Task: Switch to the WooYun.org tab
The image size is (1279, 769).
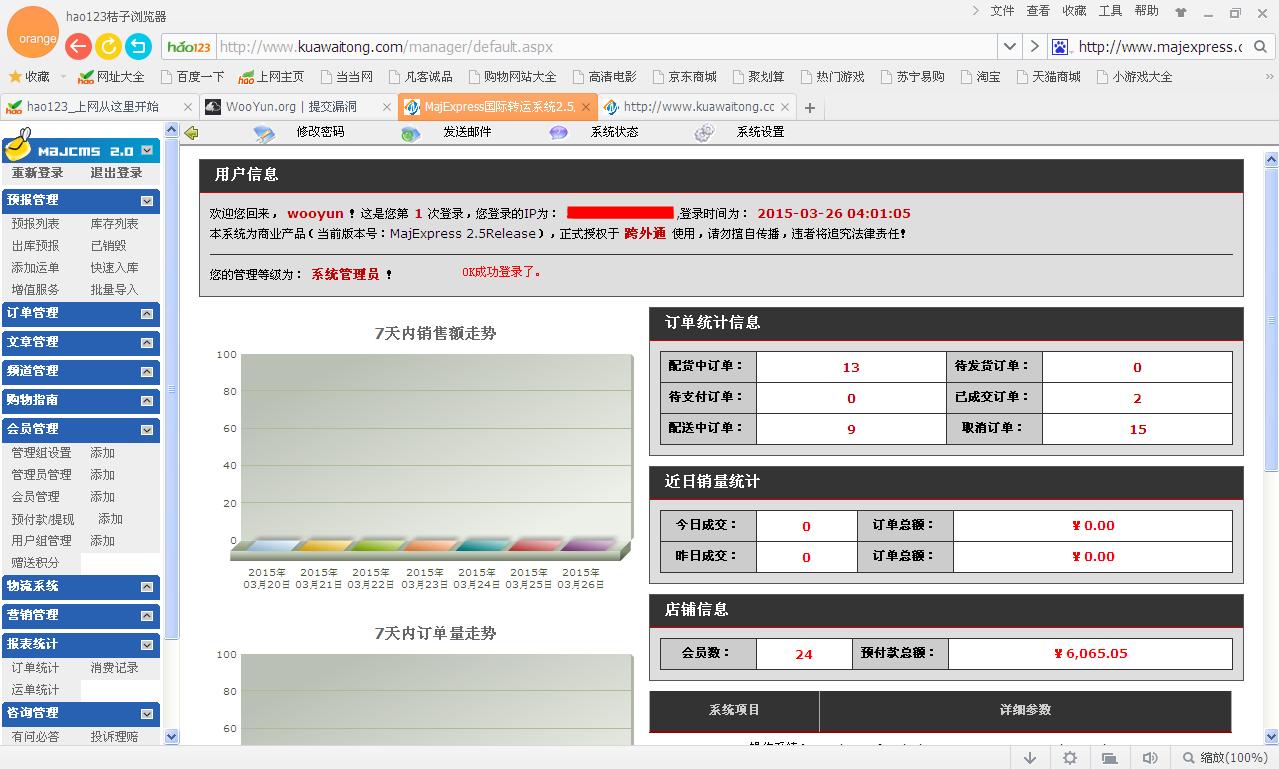Action: pyautogui.click(x=298, y=107)
